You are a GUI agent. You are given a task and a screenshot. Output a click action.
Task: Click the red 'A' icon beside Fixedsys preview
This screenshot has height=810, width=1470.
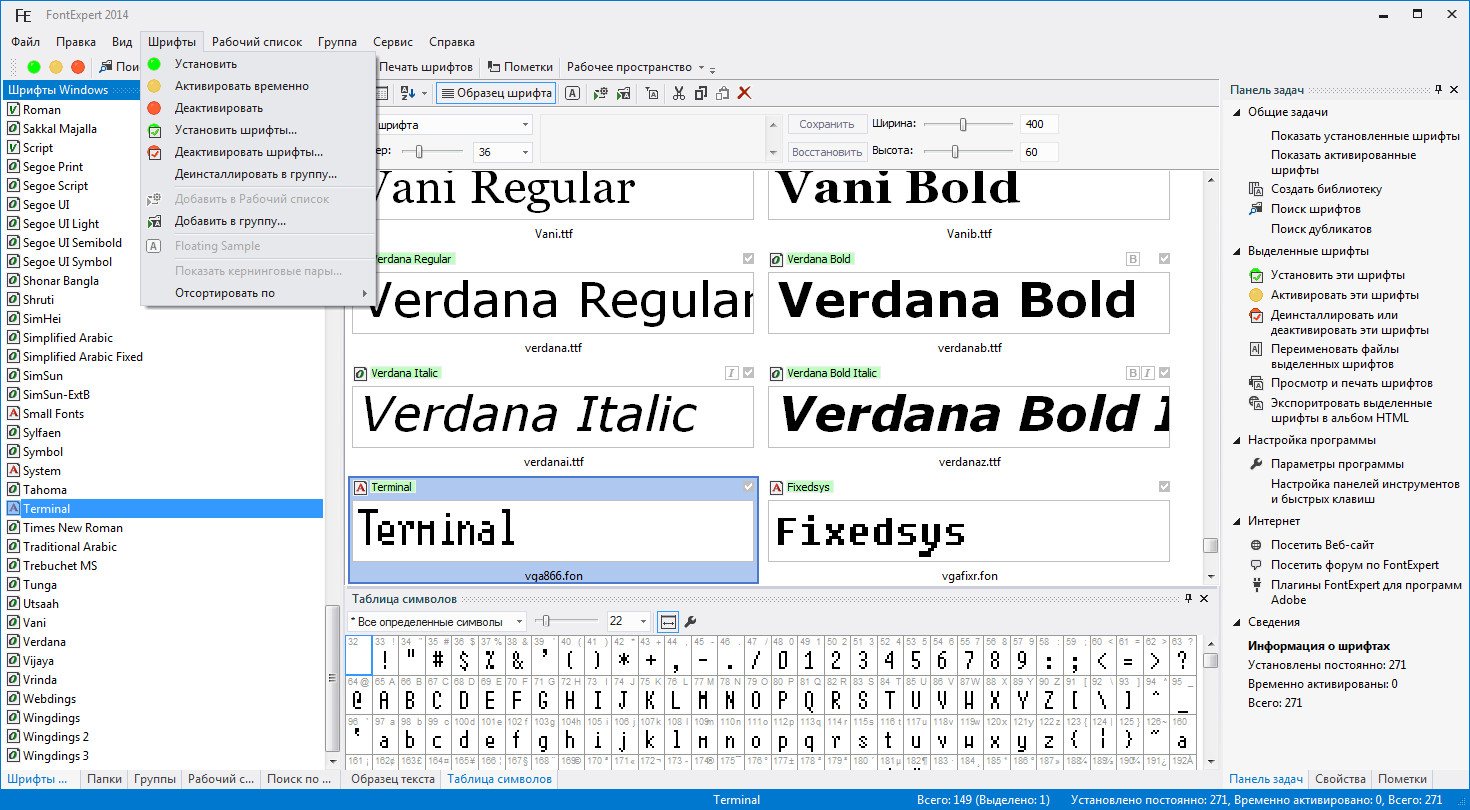(776, 487)
